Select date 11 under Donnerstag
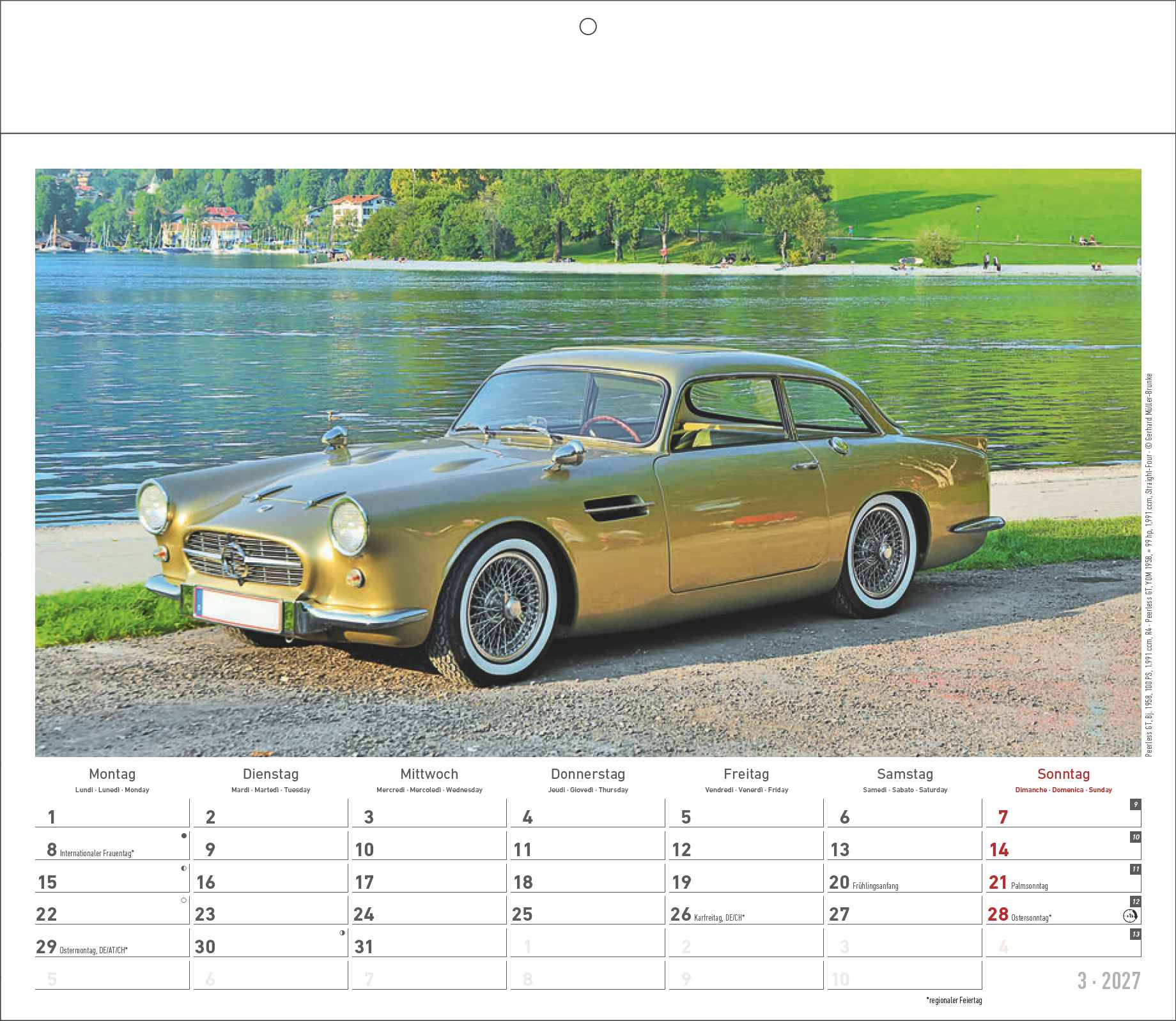Screen dimensions: 1176x1021 click(523, 850)
